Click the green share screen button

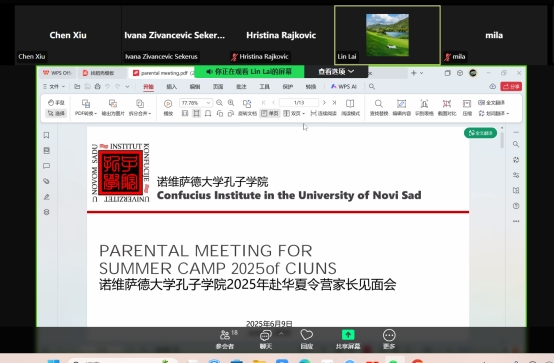coord(348,339)
